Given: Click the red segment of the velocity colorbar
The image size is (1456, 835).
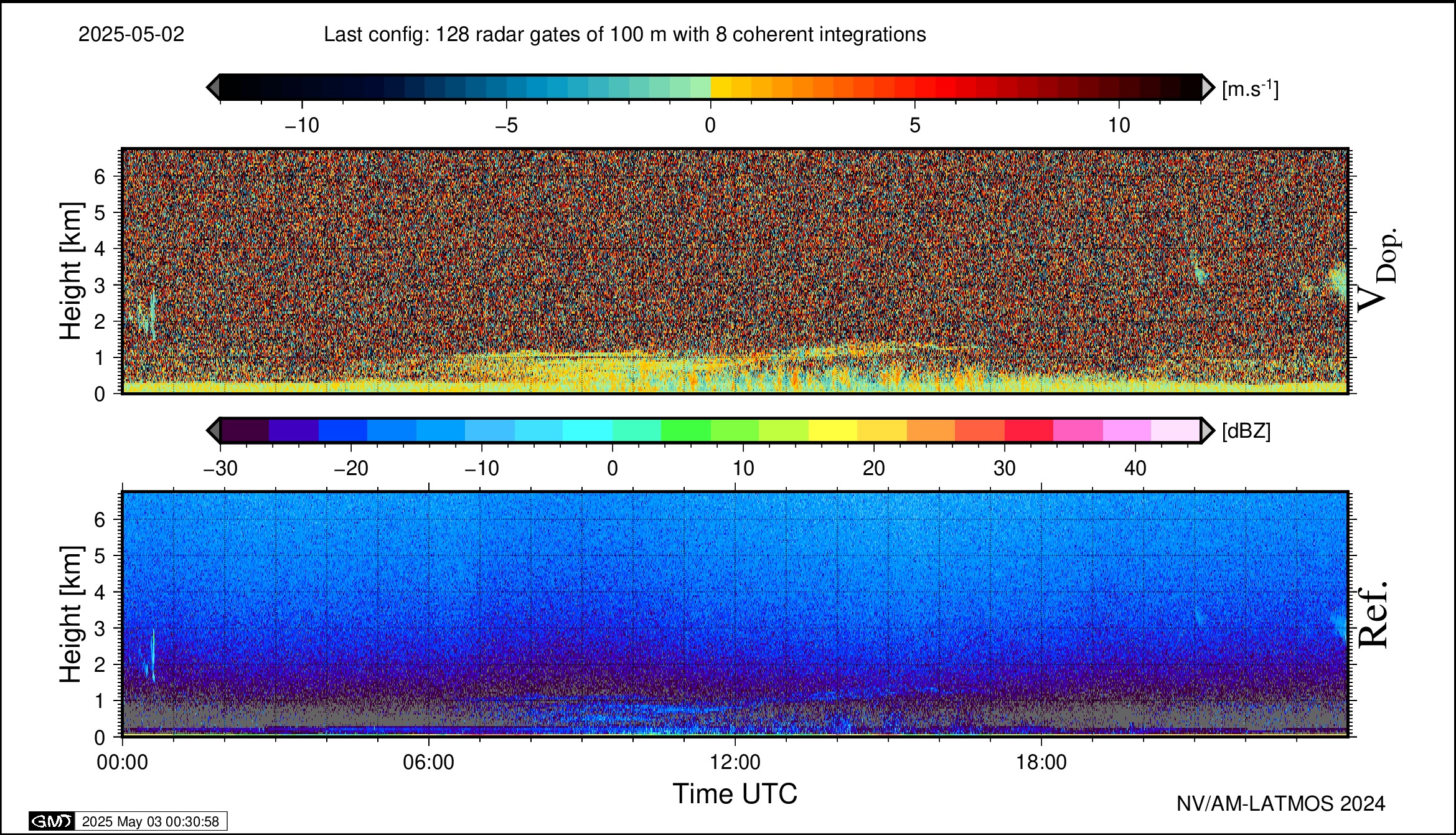Looking at the screenshot, I should pos(946,87).
